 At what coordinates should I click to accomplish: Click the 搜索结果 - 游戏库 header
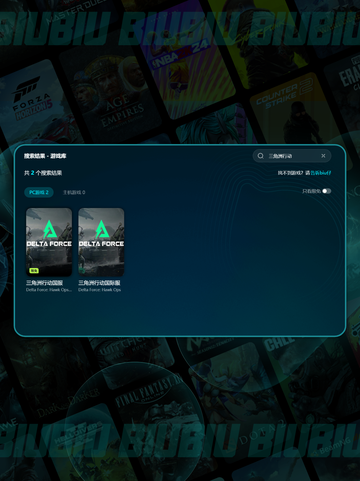pyautogui.click(x=45, y=156)
